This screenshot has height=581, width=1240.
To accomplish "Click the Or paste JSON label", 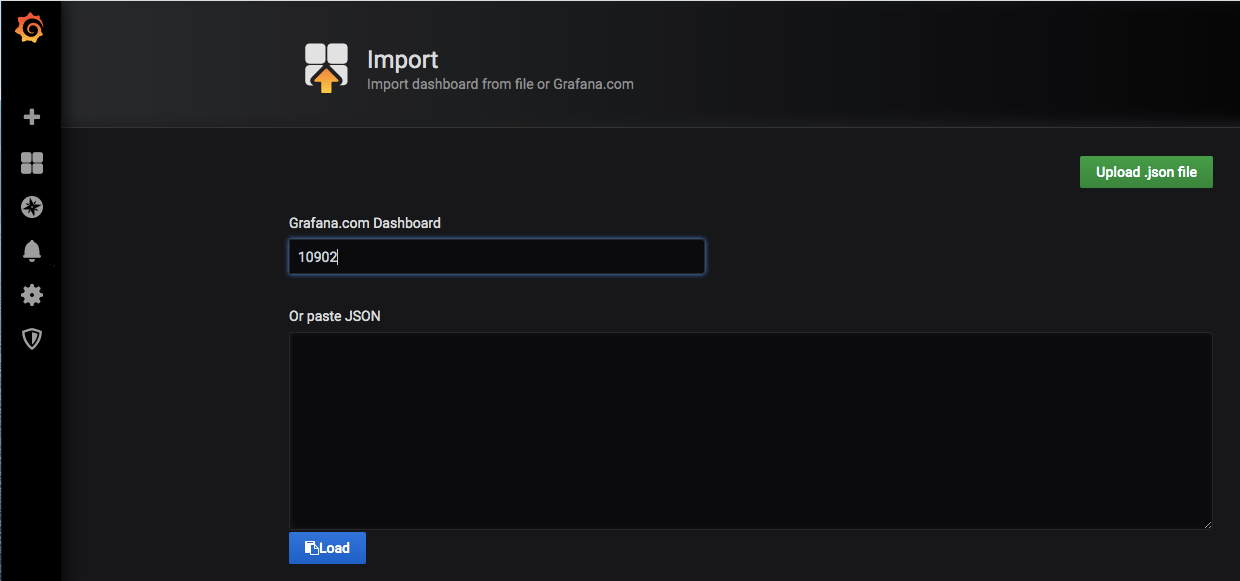I will click(335, 316).
